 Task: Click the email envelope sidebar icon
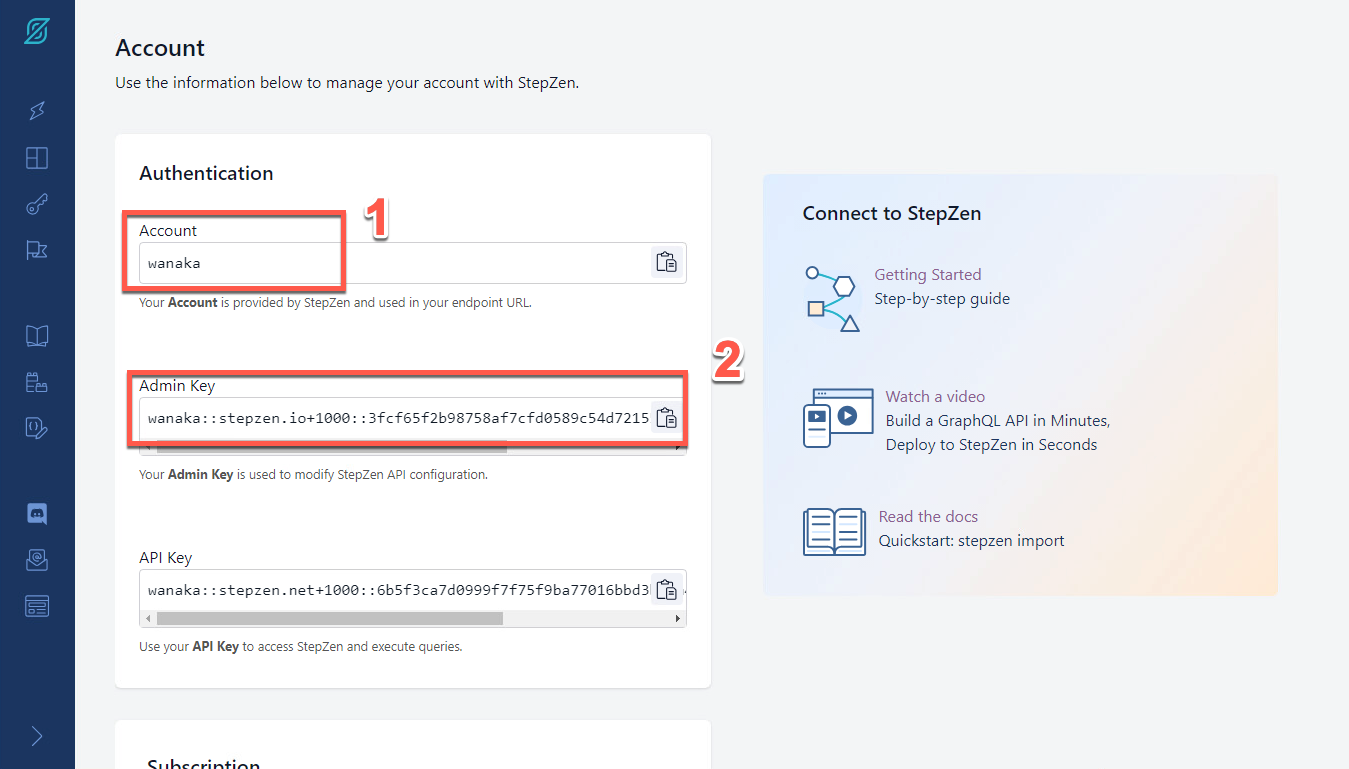(x=37, y=560)
